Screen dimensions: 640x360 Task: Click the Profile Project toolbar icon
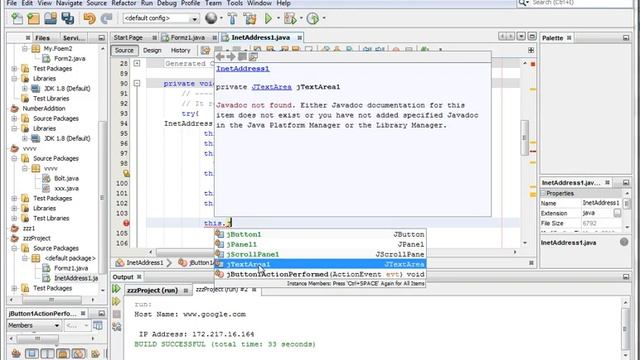[313, 18]
